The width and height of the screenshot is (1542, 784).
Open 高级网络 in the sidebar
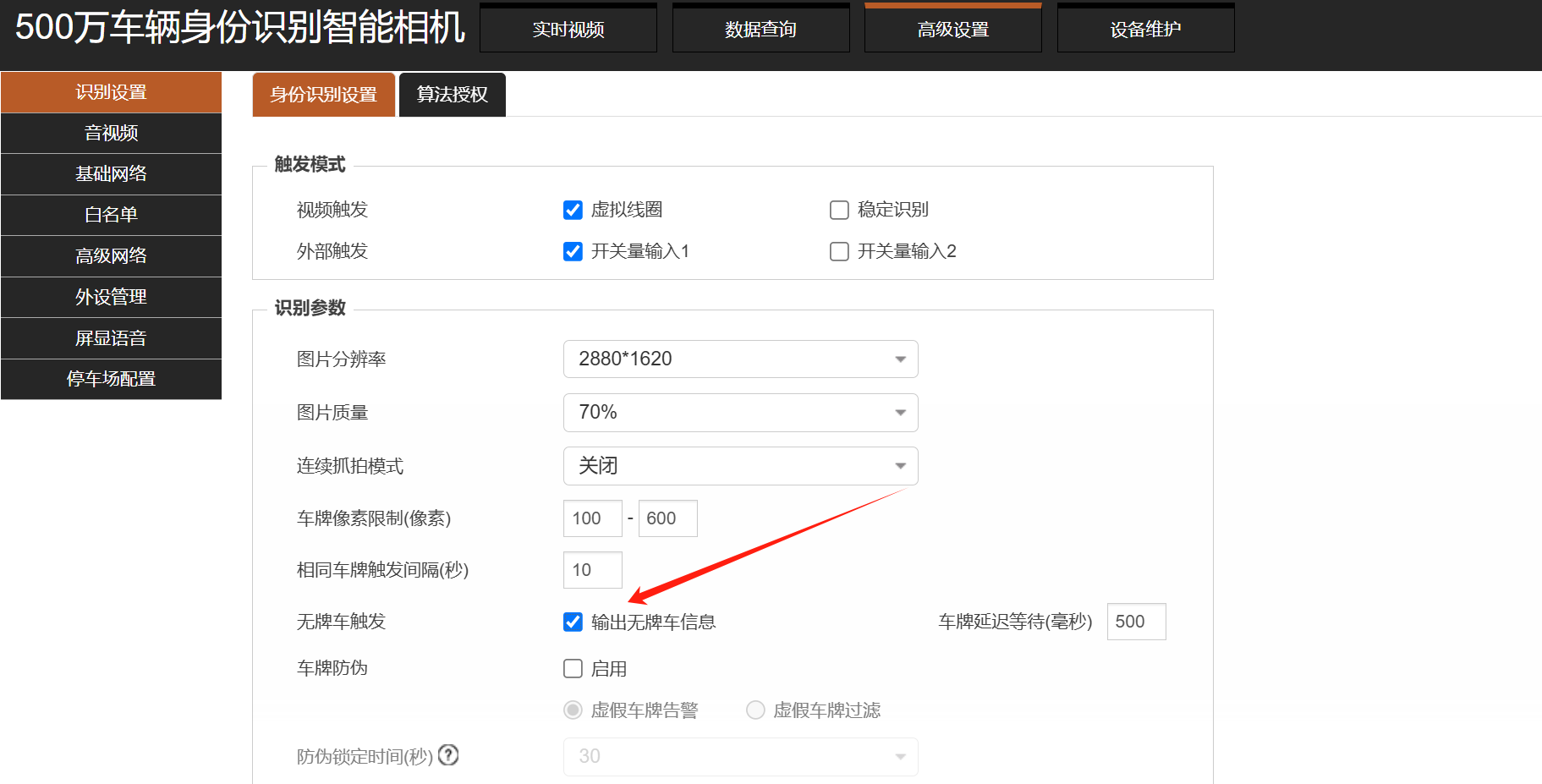(111, 256)
